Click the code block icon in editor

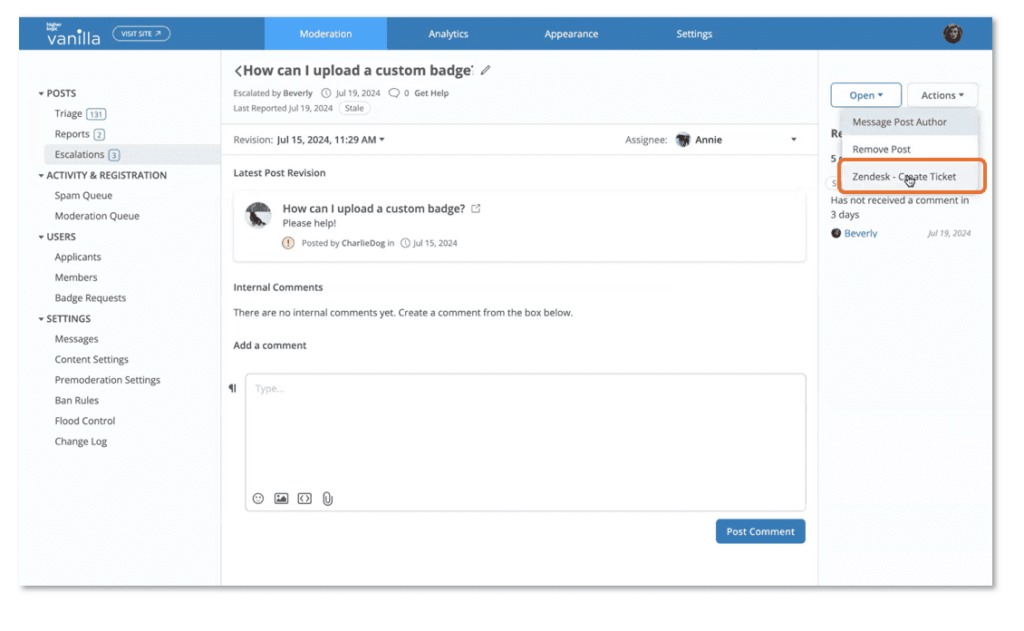(304, 498)
